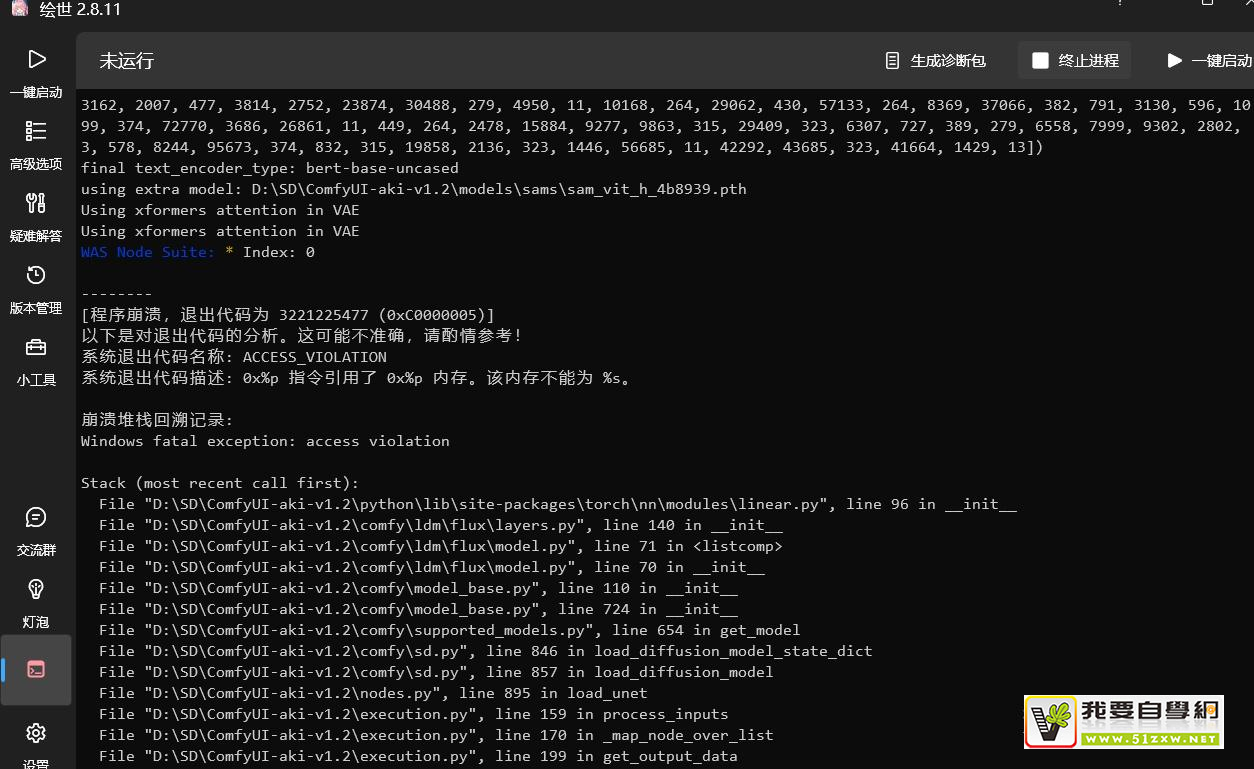Select the console terminal icon in sidebar
Screen dimensions: 1254x769
coord(36,670)
